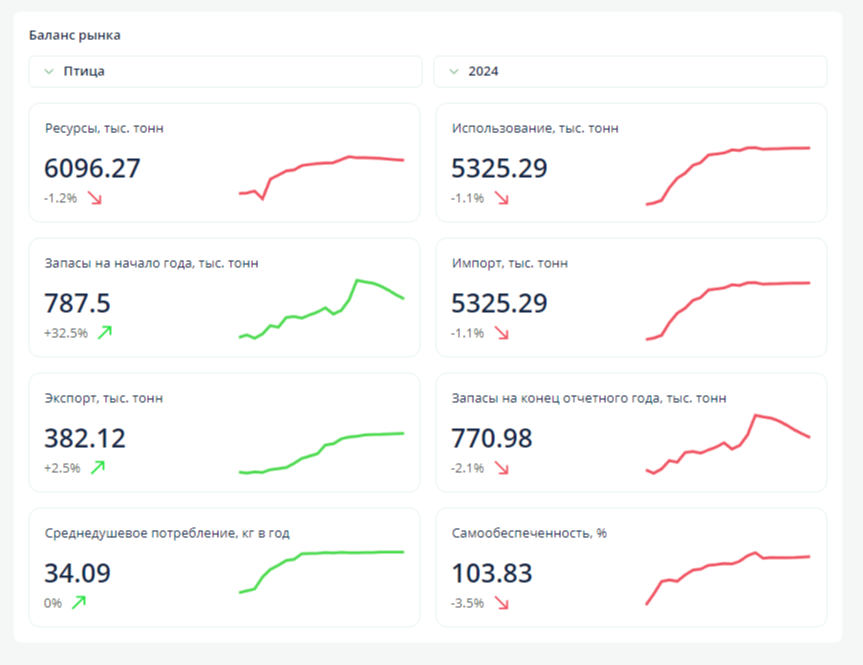The image size is (863, 665).
Task: Open the Птица product dropdown
Action: click(225, 72)
